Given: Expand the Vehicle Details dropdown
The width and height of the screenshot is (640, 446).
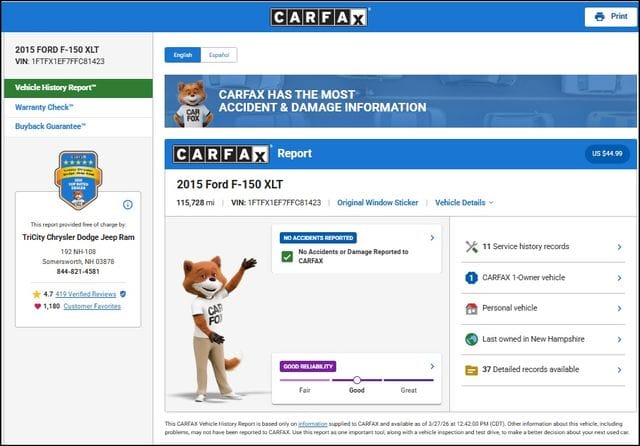Looking at the screenshot, I should [x=464, y=202].
